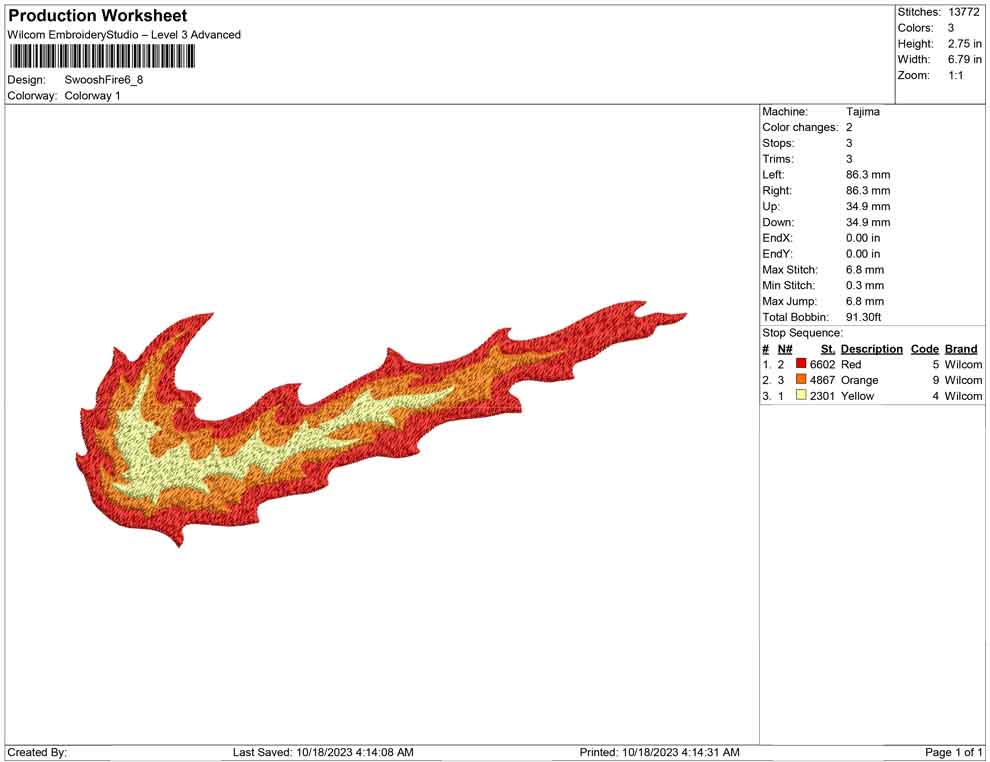Click the stitches count 13772

coord(963,12)
